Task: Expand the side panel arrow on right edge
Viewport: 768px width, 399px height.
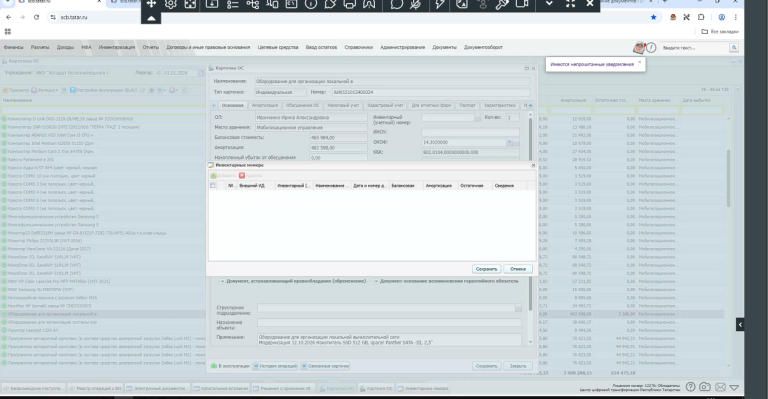Action: tap(740, 324)
